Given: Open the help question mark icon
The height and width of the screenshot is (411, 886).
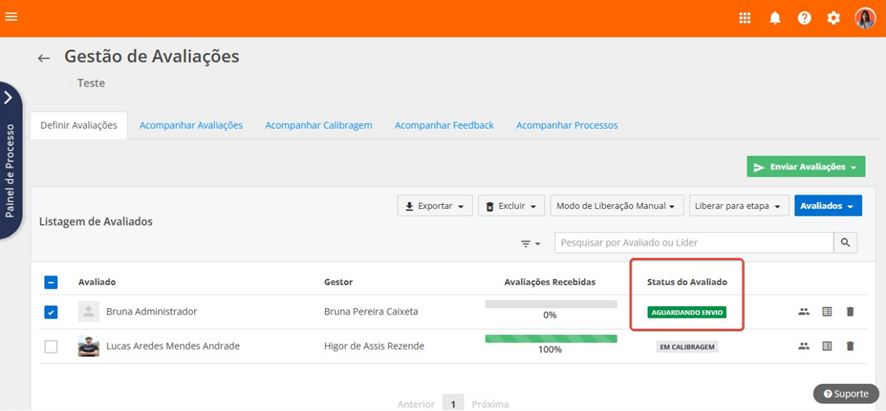Looking at the screenshot, I should [x=804, y=18].
